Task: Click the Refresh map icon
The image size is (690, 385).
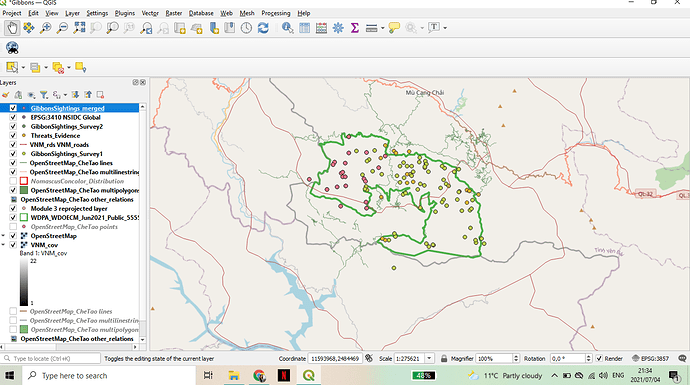Action: click(263, 28)
